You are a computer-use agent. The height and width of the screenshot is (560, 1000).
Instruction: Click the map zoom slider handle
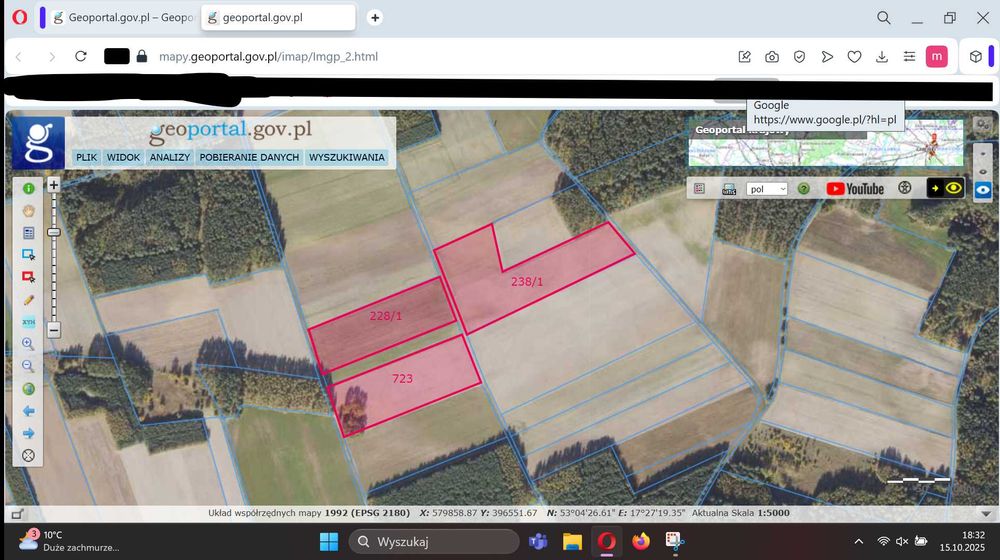tap(54, 232)
